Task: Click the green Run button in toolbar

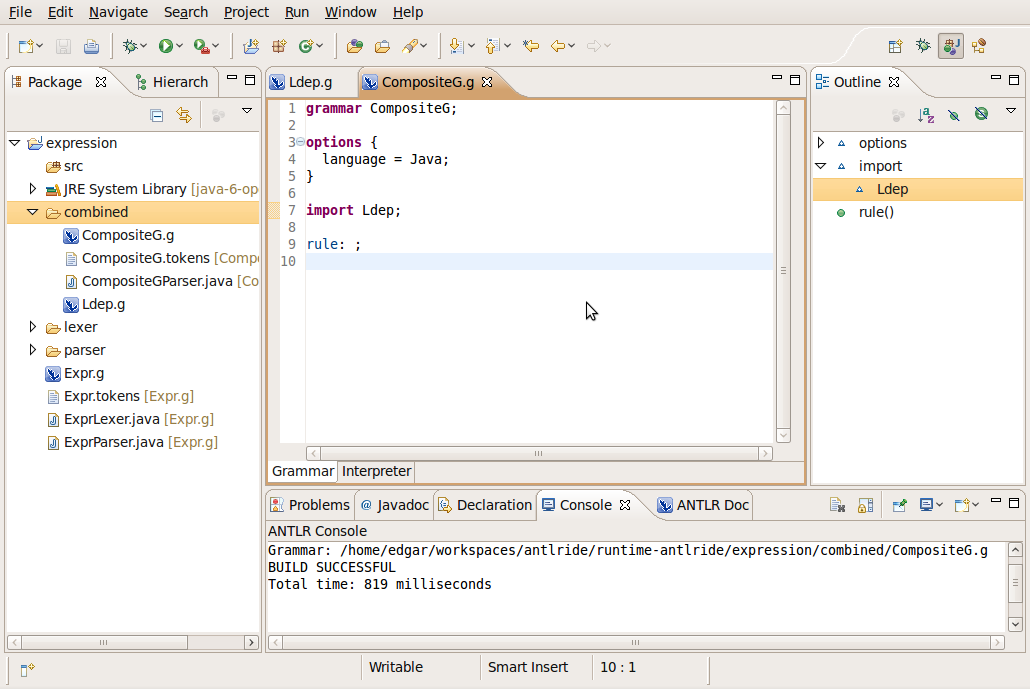Action: point(165,46)
